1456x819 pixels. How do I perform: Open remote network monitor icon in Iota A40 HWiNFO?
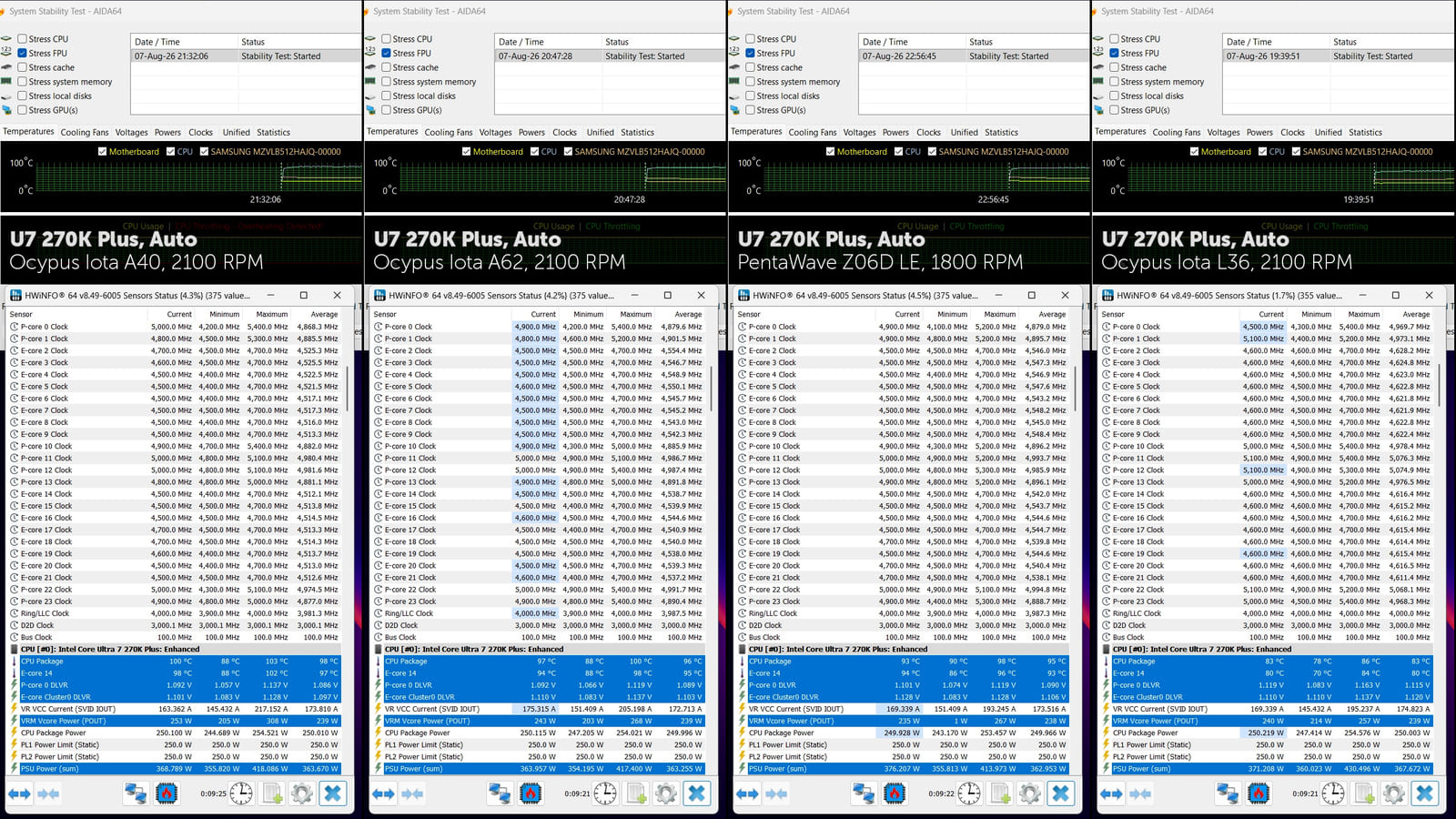pyautogui.click(x=136, y=794)
